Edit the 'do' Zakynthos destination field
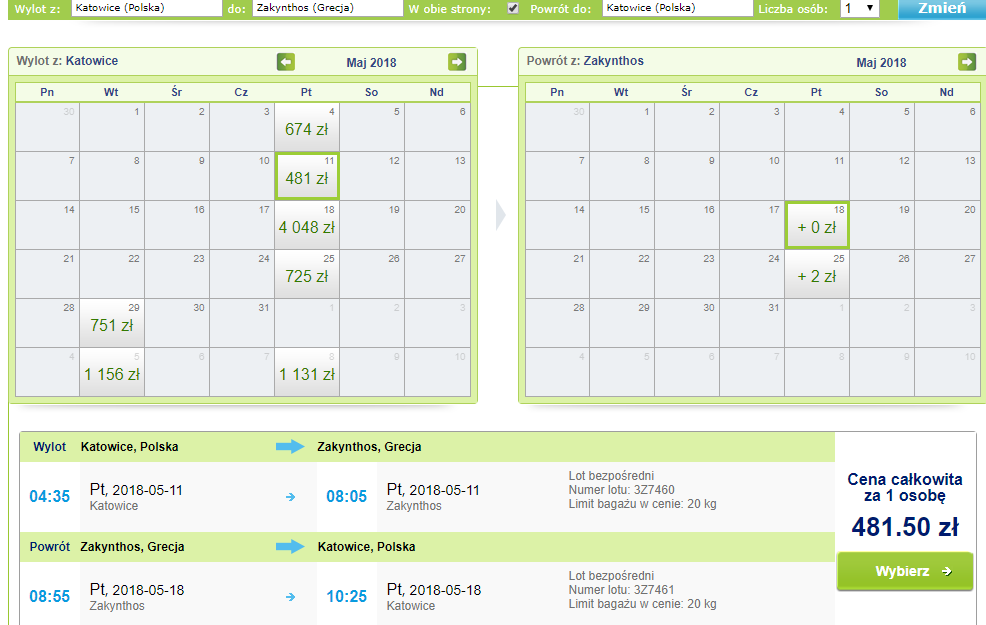 324,9
